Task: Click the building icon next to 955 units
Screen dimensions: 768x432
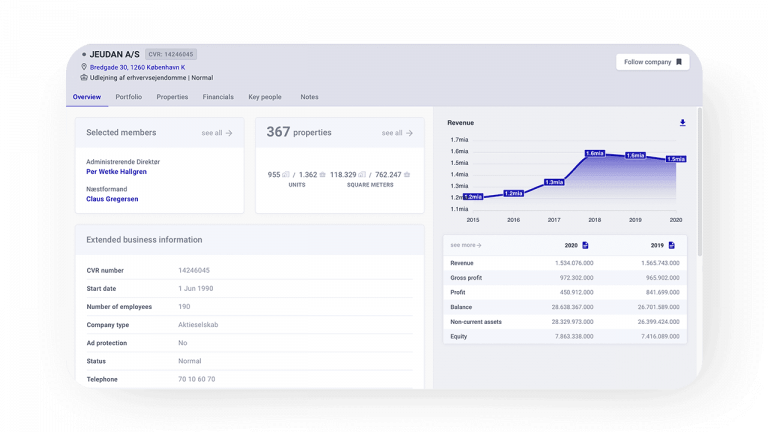Action: tap(286, 175)
